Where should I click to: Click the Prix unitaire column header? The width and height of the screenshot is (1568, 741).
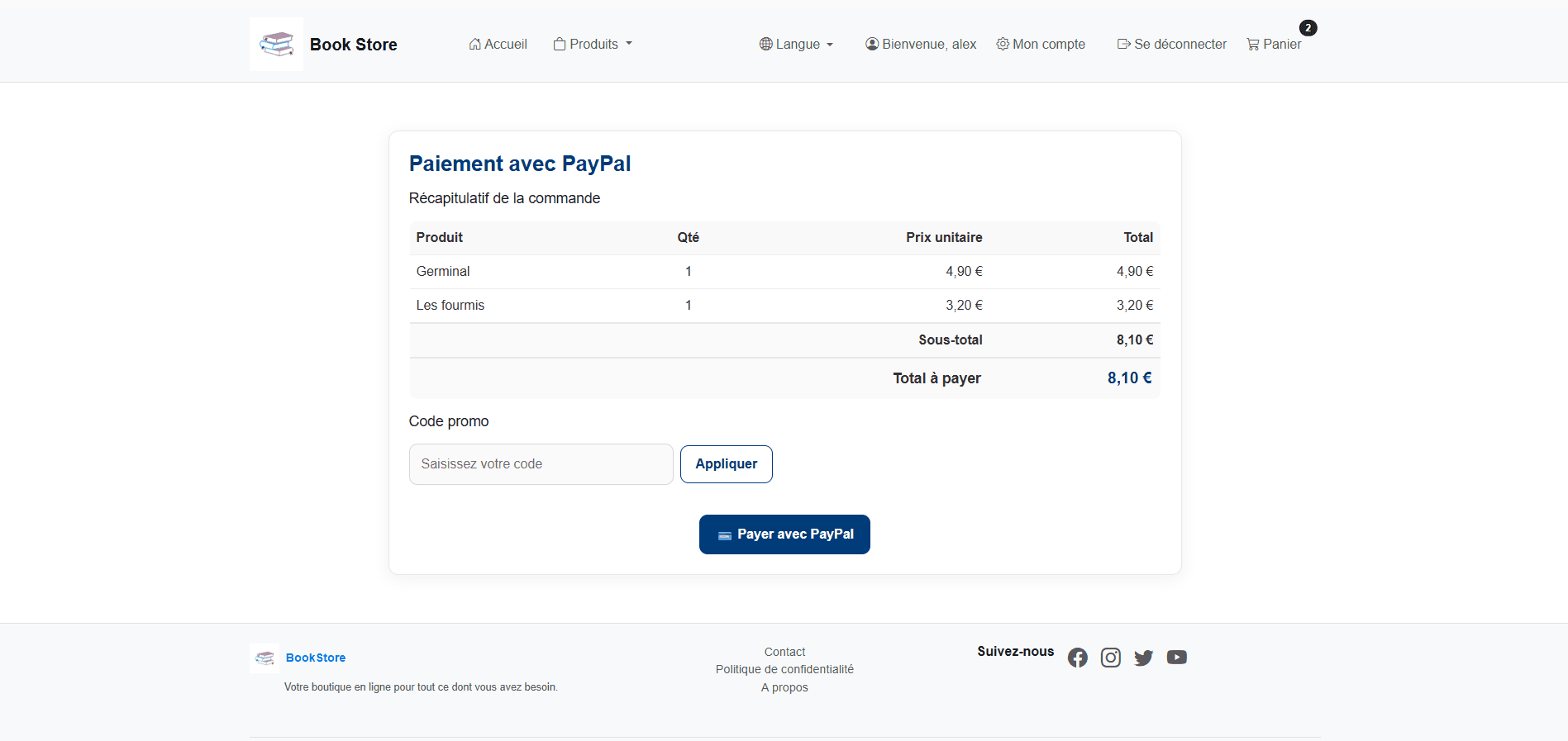coord(944,238)
